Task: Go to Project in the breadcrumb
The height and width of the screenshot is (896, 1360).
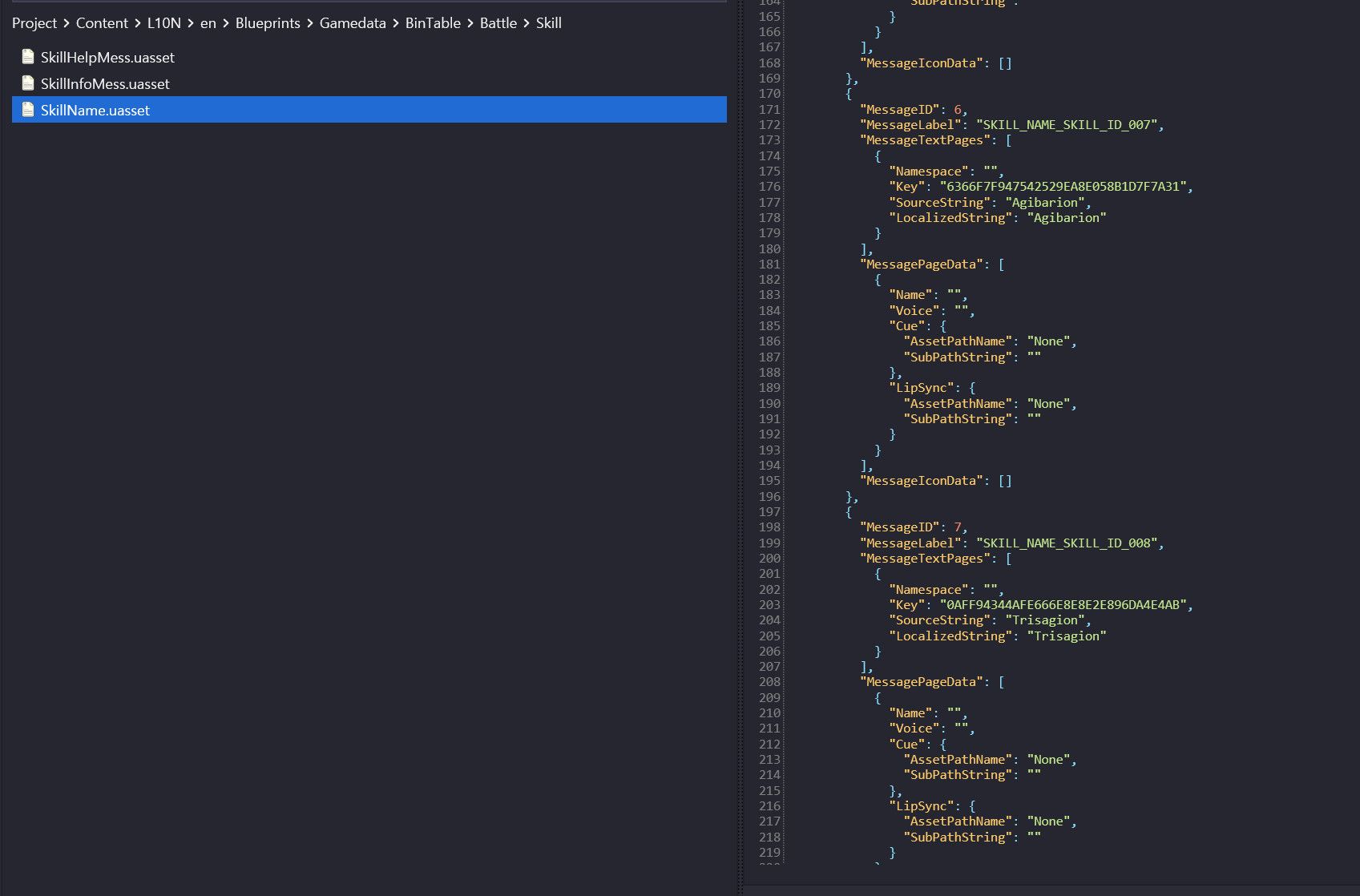Action: point(34,23)
